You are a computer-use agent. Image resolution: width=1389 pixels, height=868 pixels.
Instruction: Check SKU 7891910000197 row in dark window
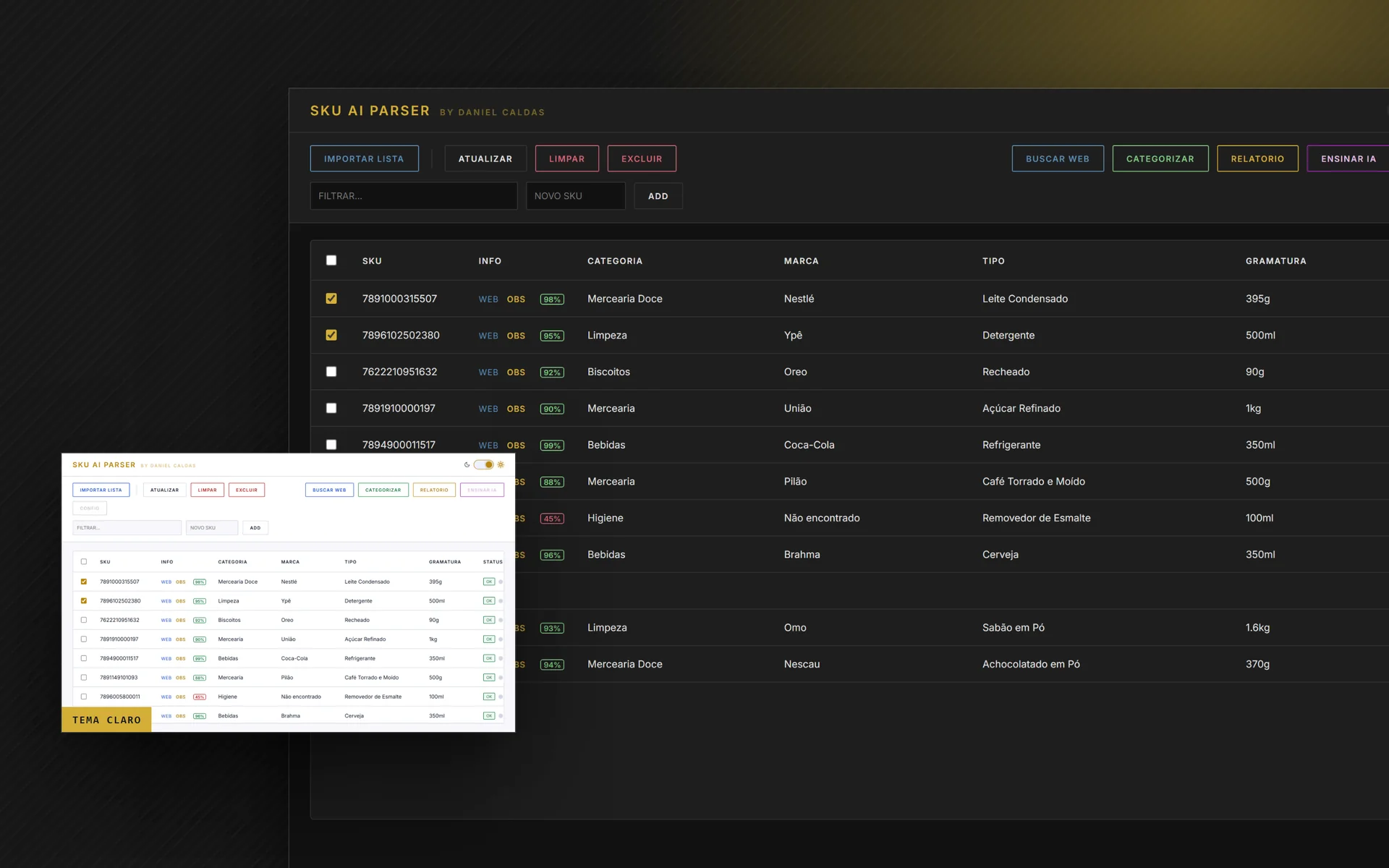click(x=331, y=408)
